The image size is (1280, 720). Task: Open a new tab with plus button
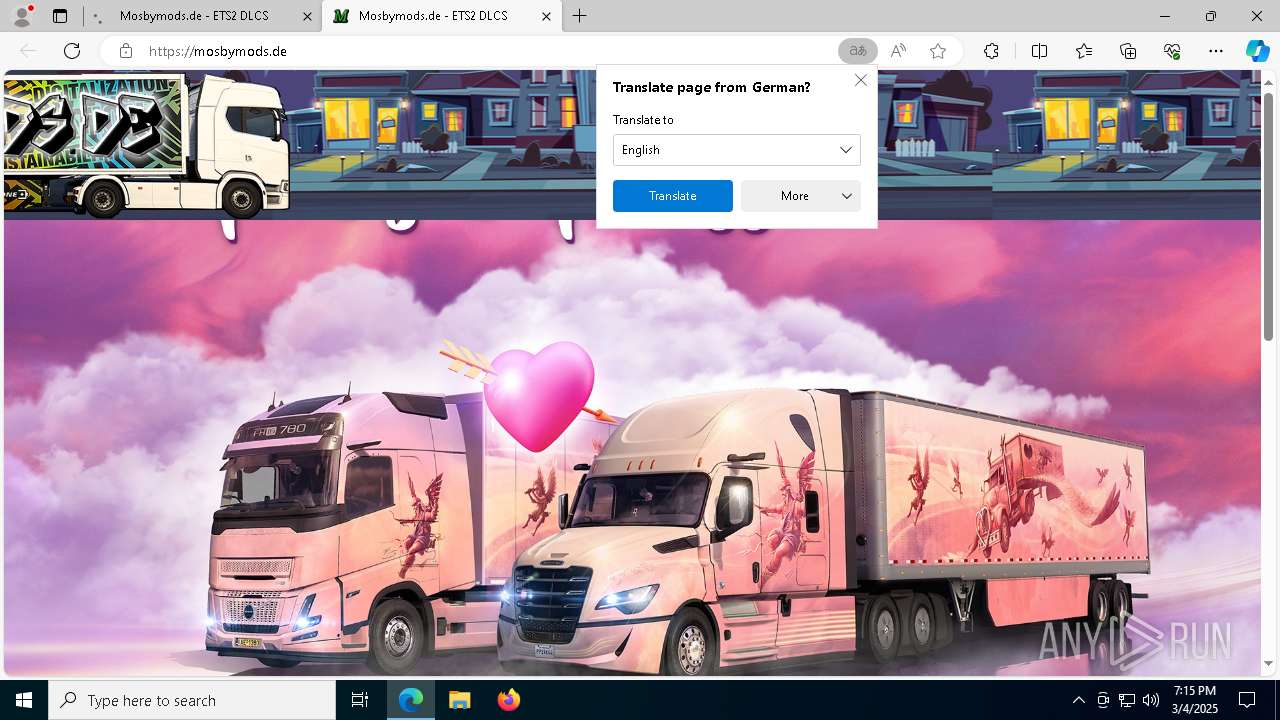(580, 16)
